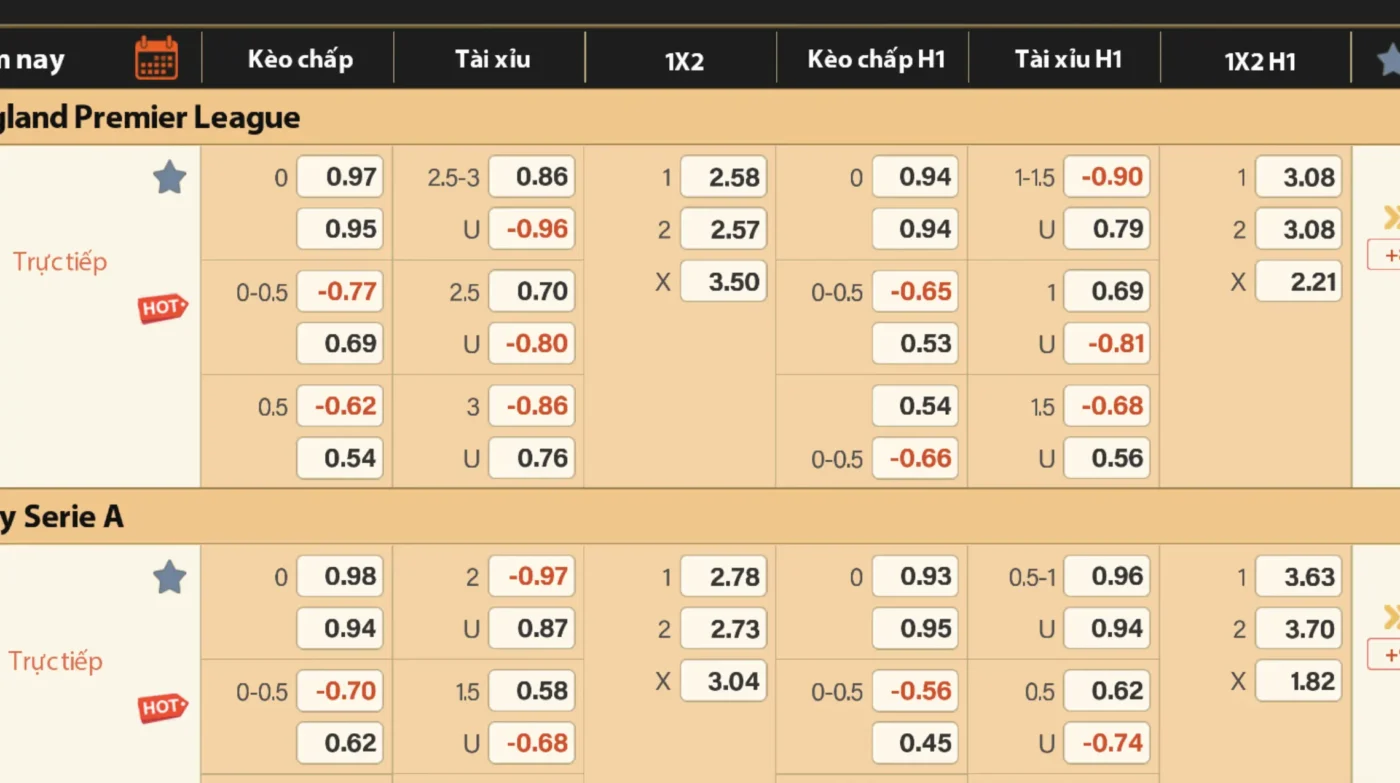This screenshot has height=783, width=1400.
Task: Favorite the Premier League match with star
Action: (x=170, y=178)
